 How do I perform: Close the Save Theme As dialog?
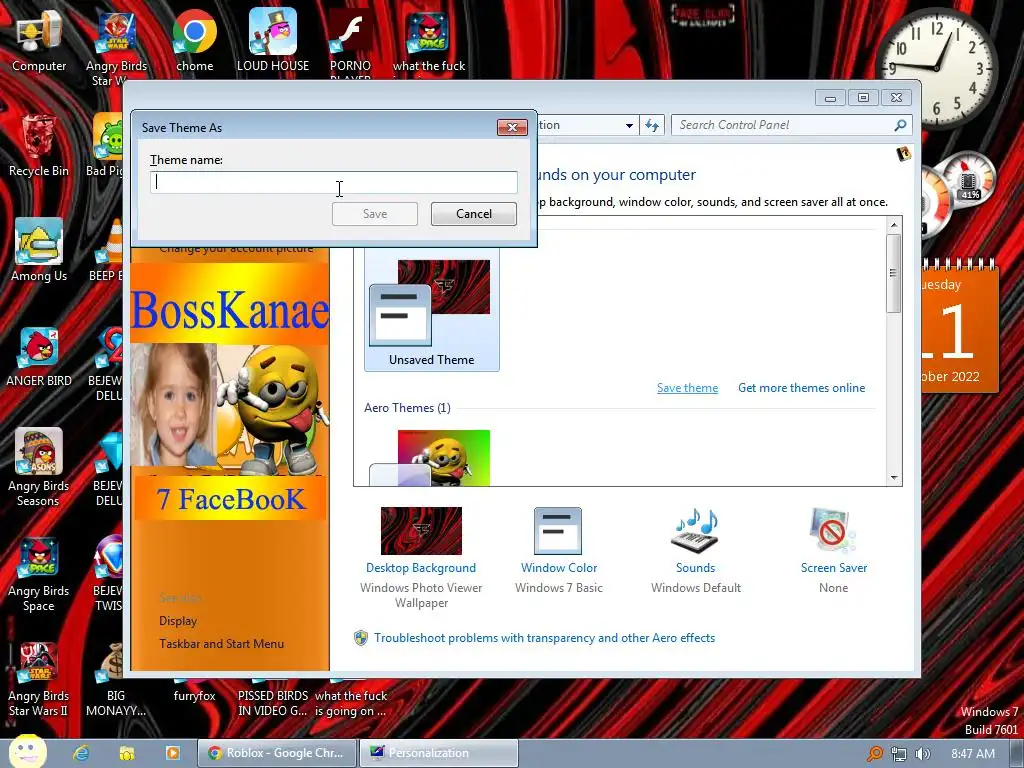point(512,127)
